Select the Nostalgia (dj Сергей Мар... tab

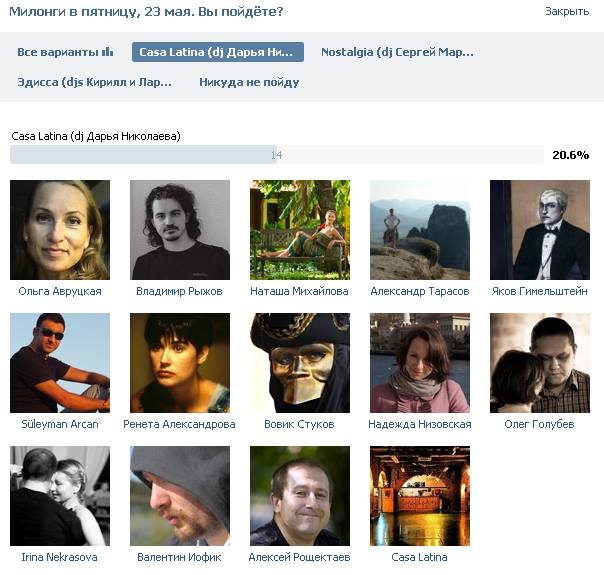tap(397, 52)
